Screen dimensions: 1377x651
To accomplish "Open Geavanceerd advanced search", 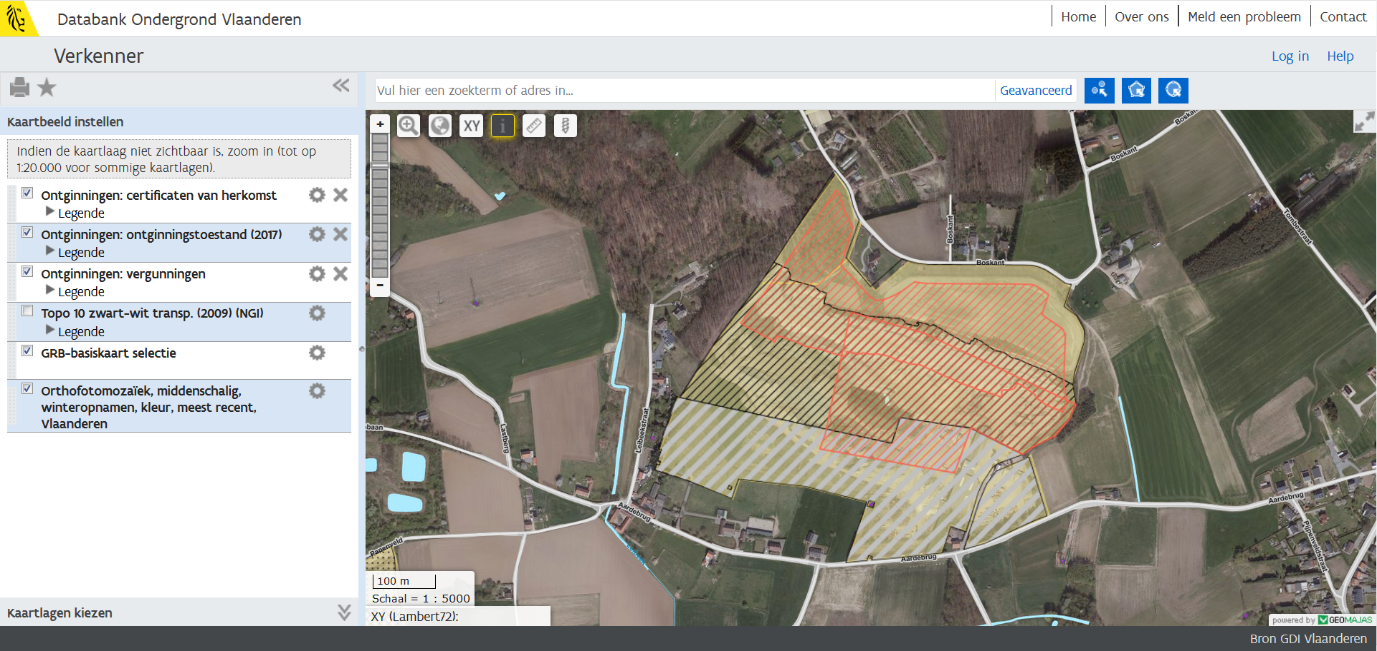I will 1035,90.
